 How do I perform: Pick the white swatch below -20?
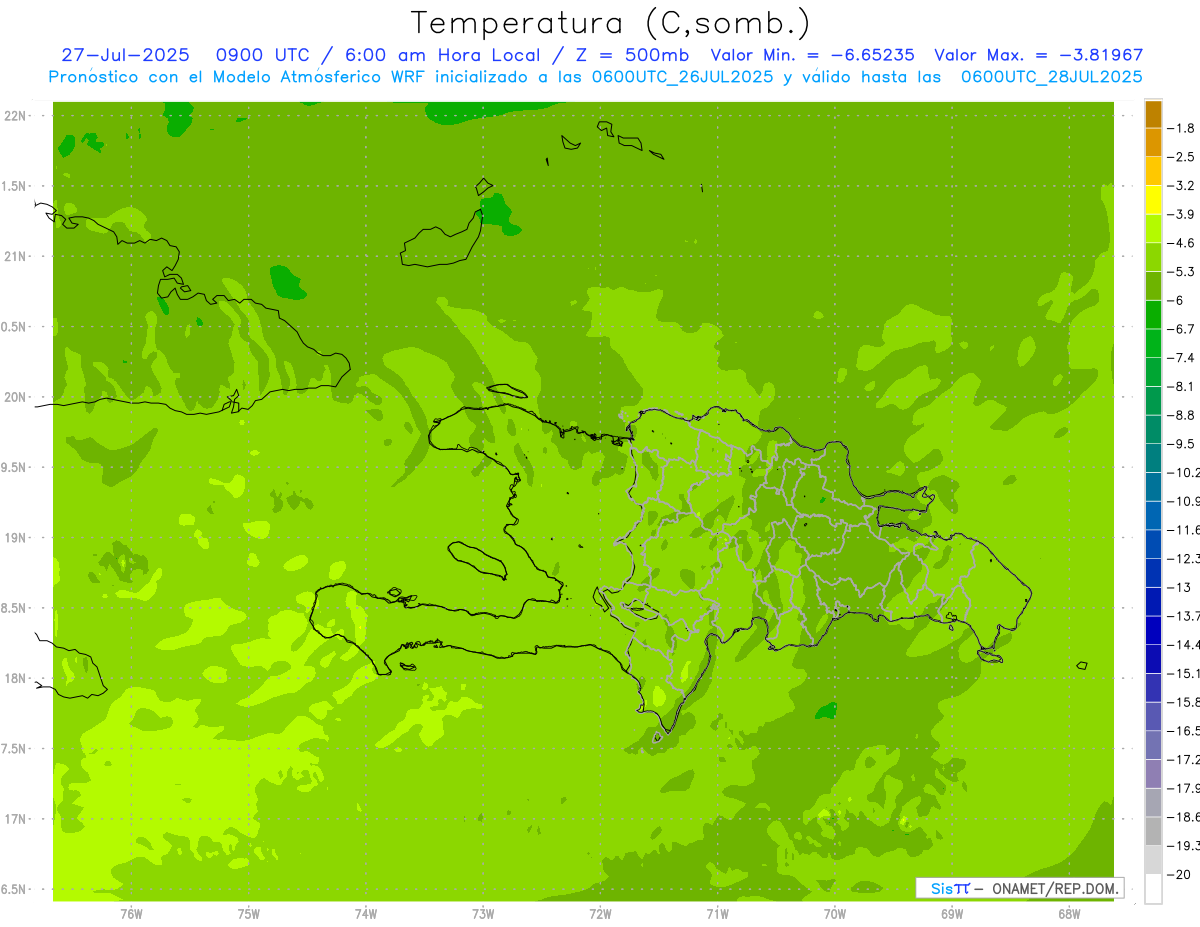click(1153, 889)
